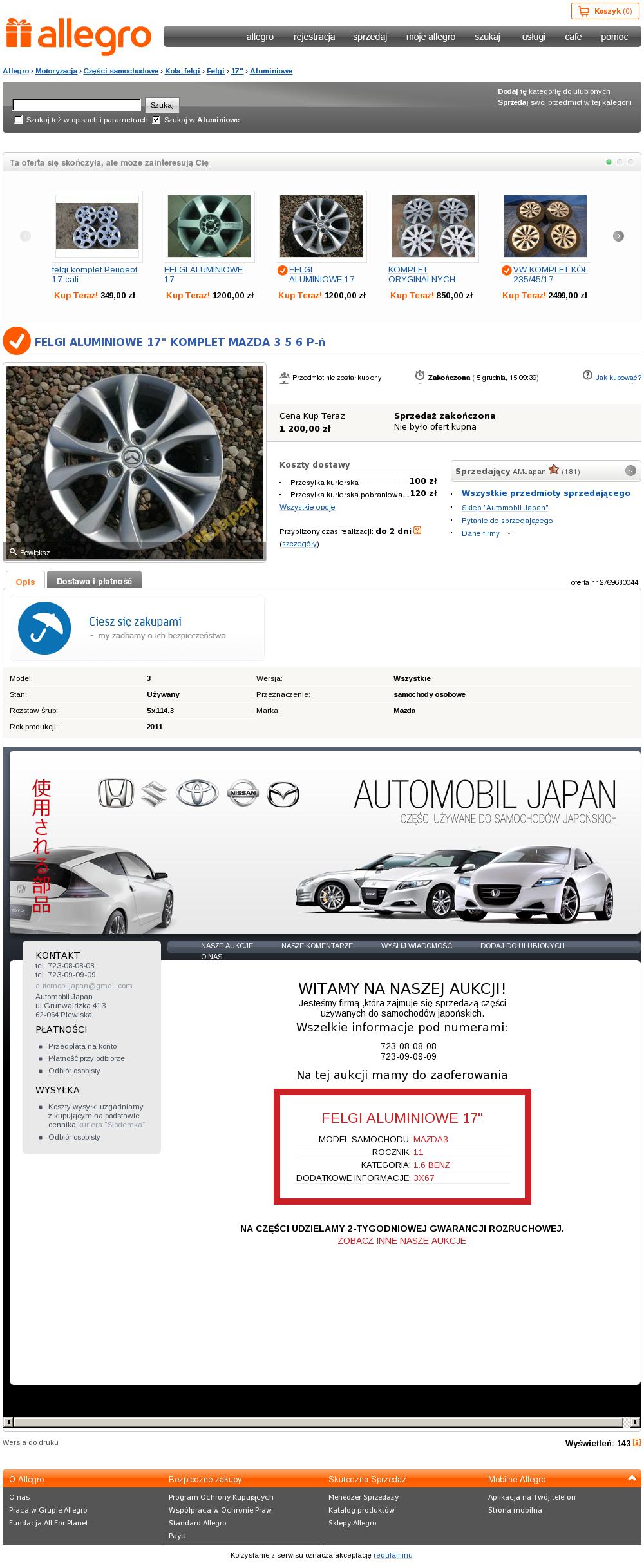Click the blue umbrella safety icon

click(44, 627)
